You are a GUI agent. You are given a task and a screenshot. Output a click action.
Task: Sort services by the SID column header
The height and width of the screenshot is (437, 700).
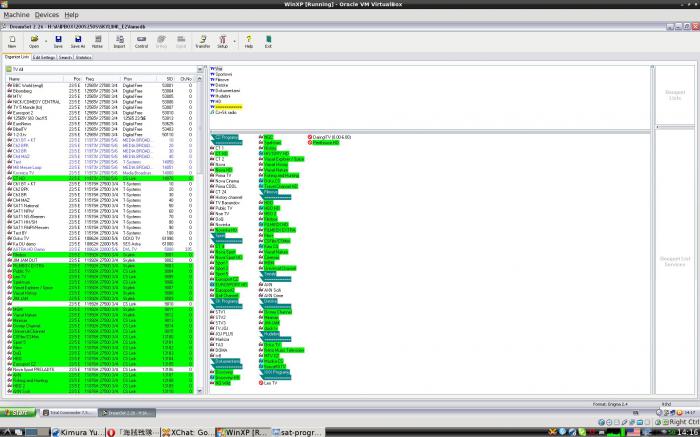pyautogui.click(x=166, y=79)
